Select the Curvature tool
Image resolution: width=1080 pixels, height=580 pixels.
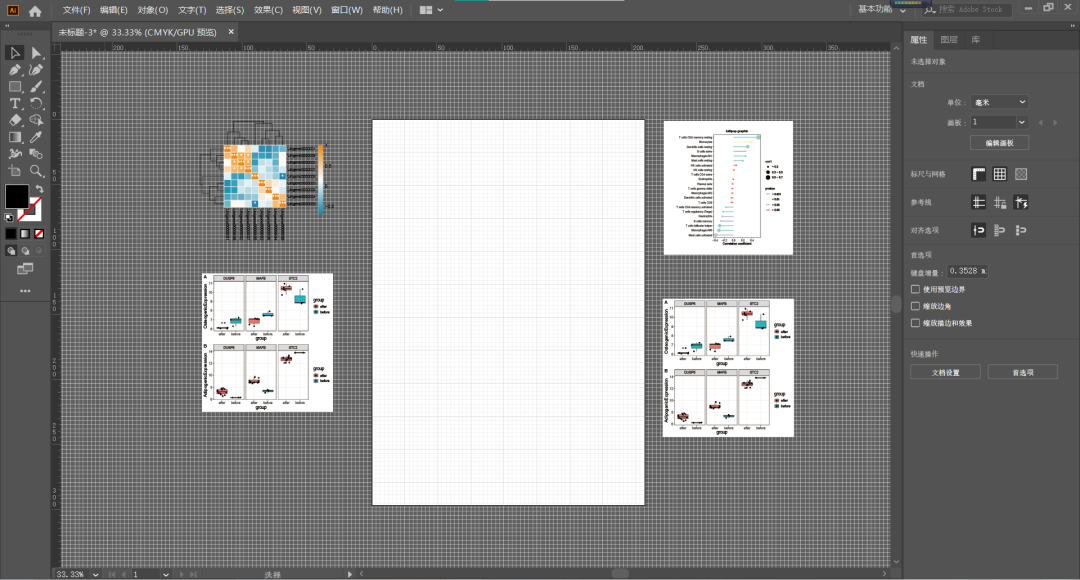click(36, 70)
